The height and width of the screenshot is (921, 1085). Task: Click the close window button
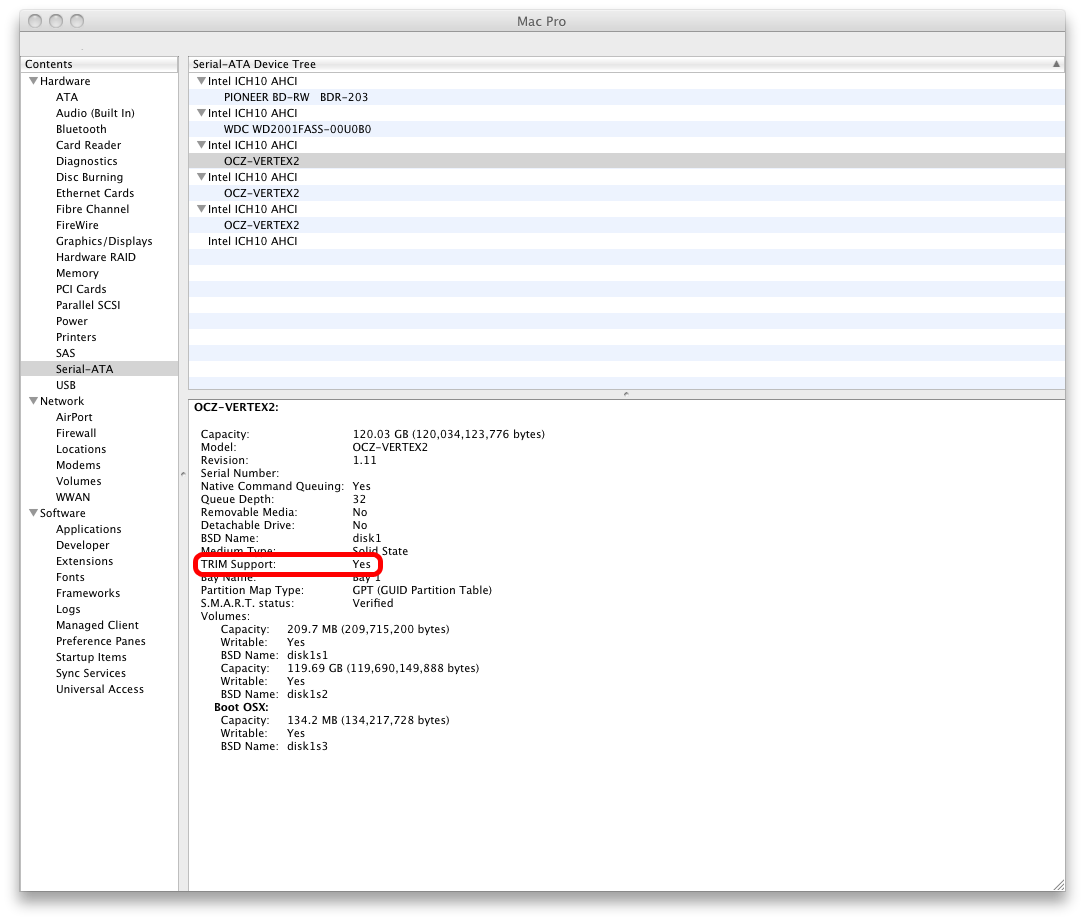[35, 21]
